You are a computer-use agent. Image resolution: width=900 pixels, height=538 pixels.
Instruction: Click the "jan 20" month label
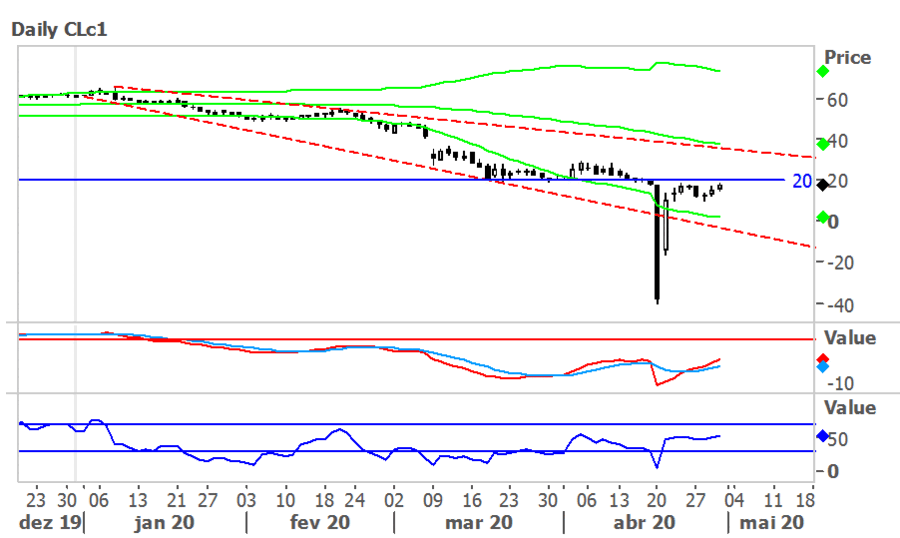[164, 522]
